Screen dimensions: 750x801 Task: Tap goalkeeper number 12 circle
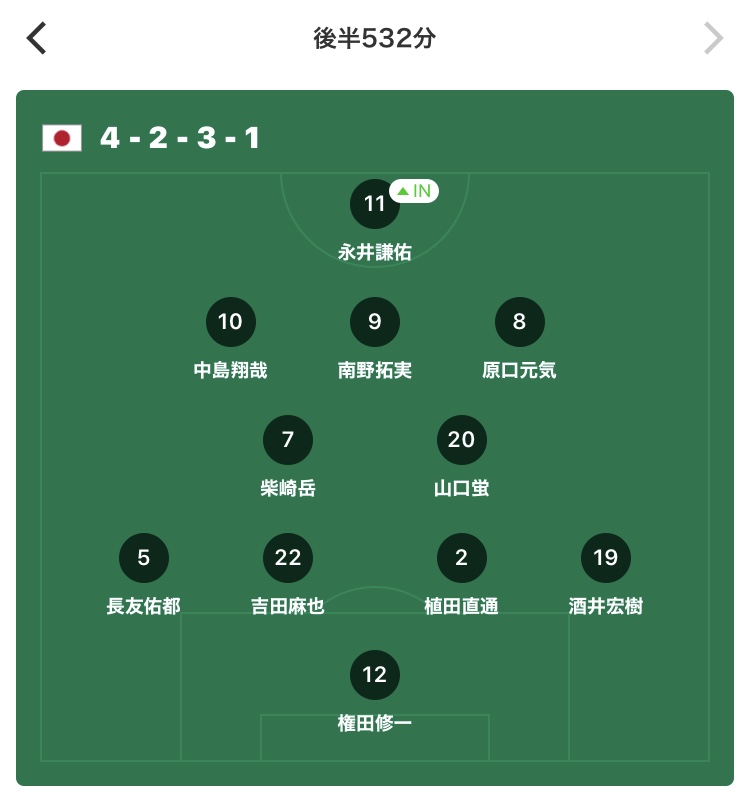pos(374,676)
